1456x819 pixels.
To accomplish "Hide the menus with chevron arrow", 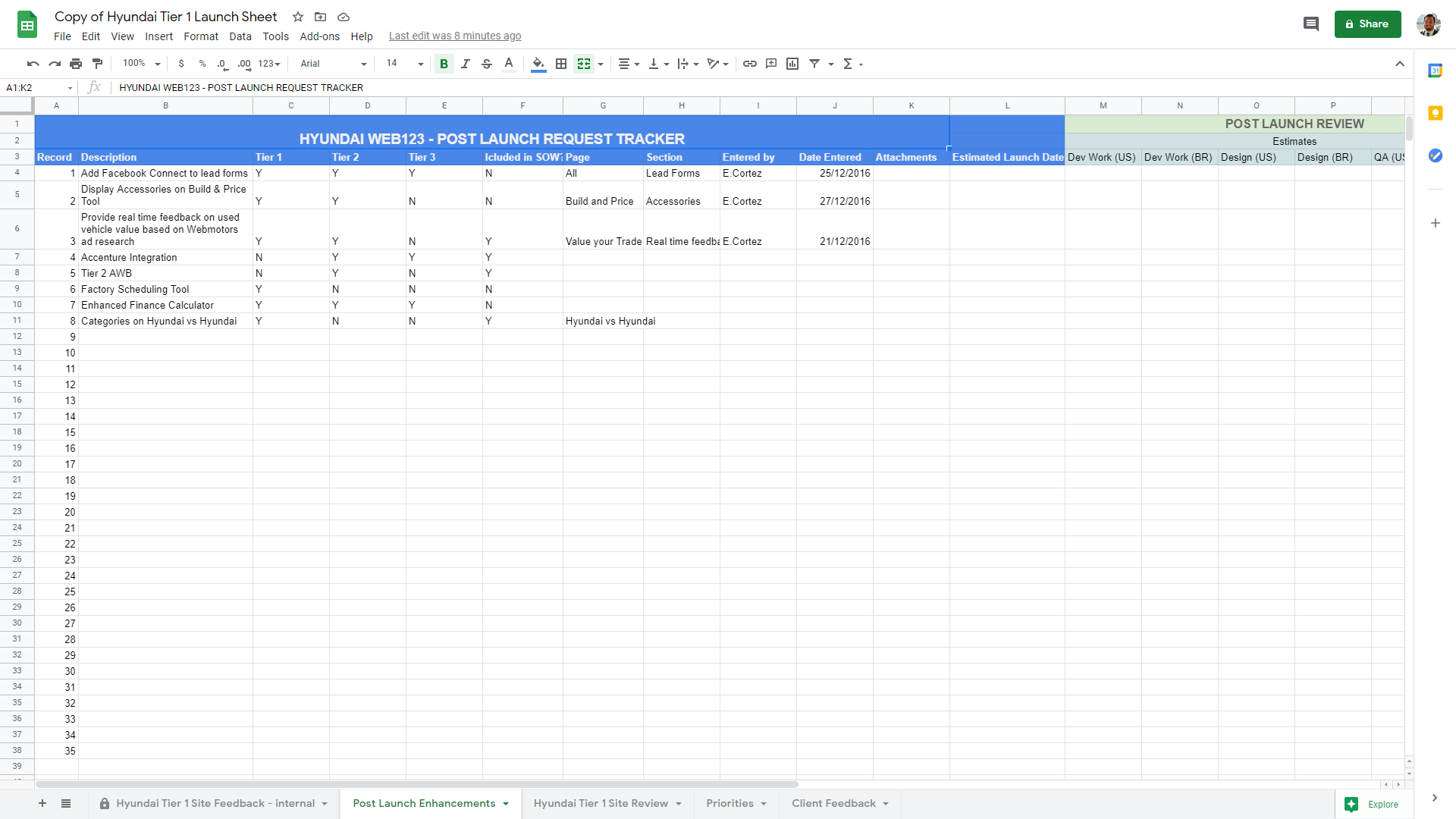I will point(1400,64).
